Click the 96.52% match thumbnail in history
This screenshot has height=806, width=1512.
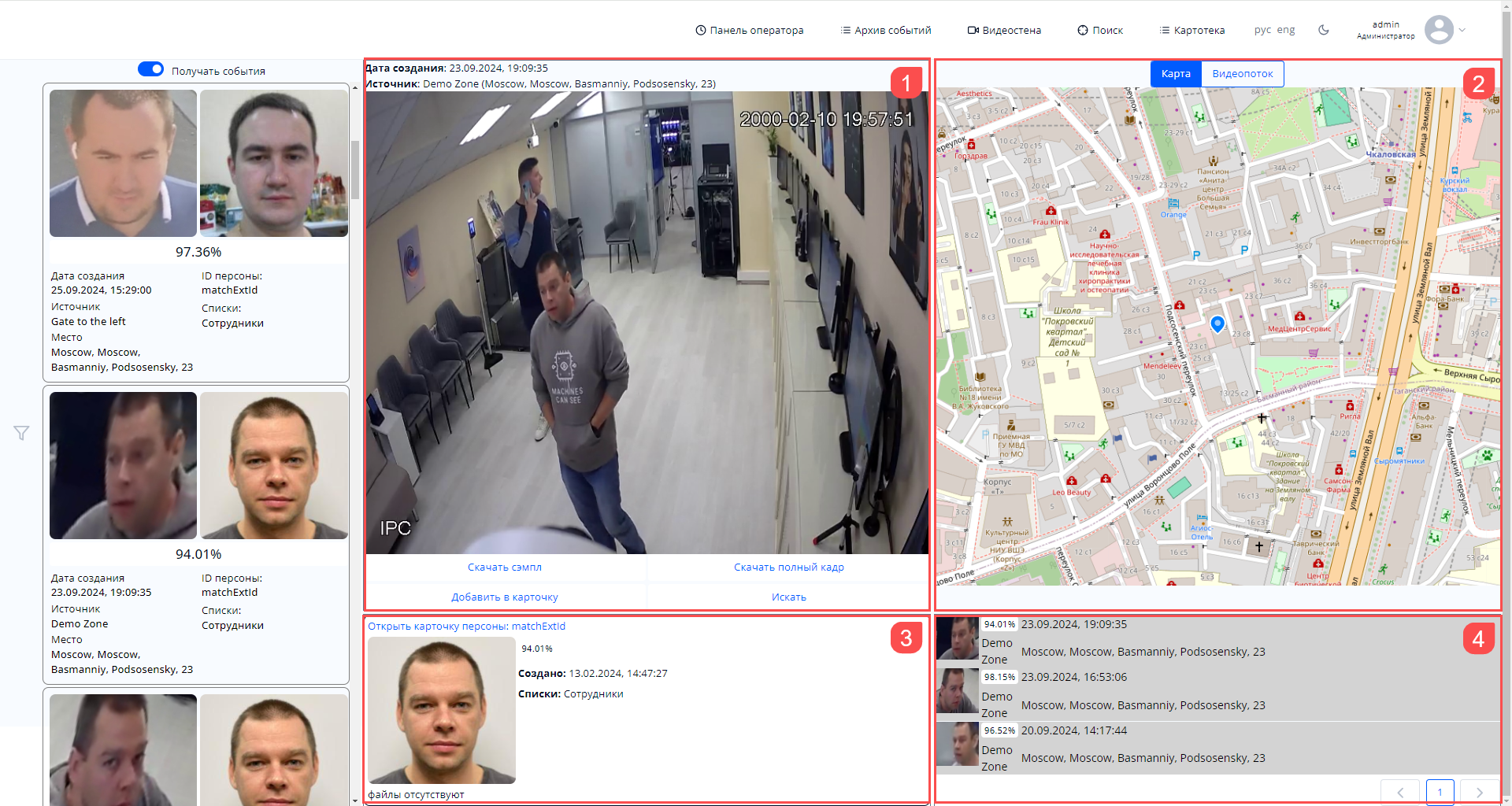tap(957, 745)
